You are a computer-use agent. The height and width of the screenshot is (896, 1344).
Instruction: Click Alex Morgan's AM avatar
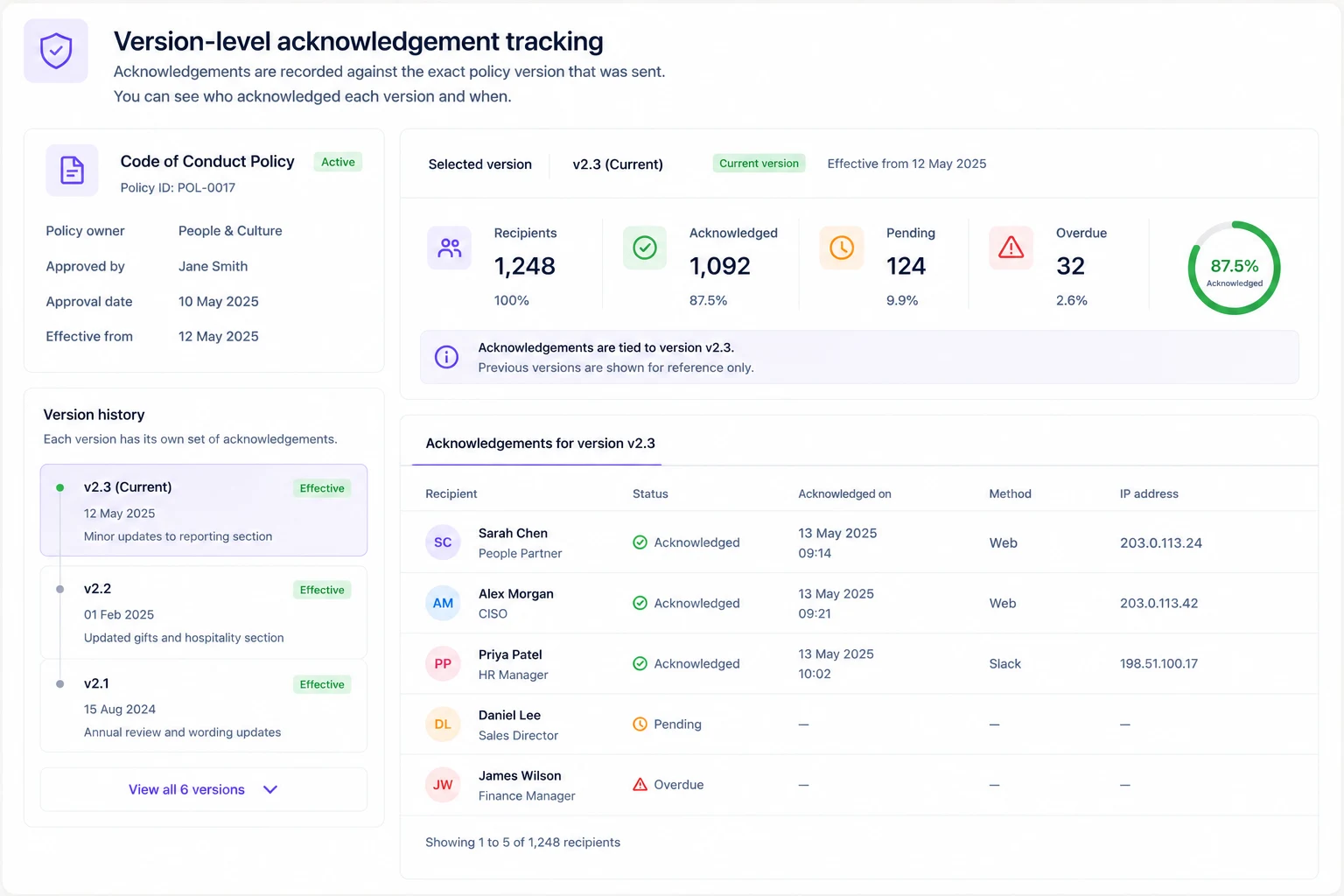coord(443,603)
